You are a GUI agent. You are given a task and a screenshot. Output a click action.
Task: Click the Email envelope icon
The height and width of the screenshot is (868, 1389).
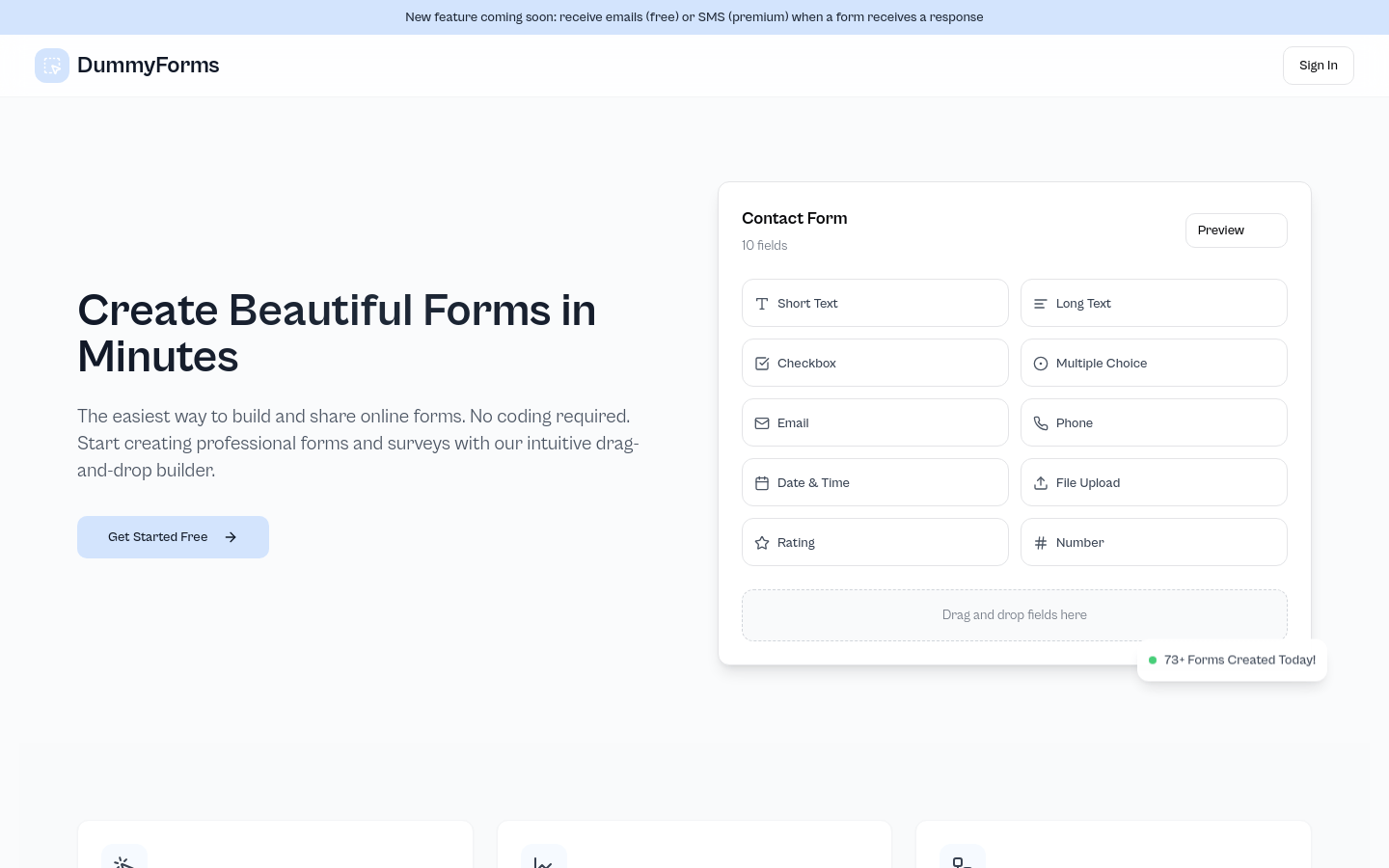tap(762, 423)
